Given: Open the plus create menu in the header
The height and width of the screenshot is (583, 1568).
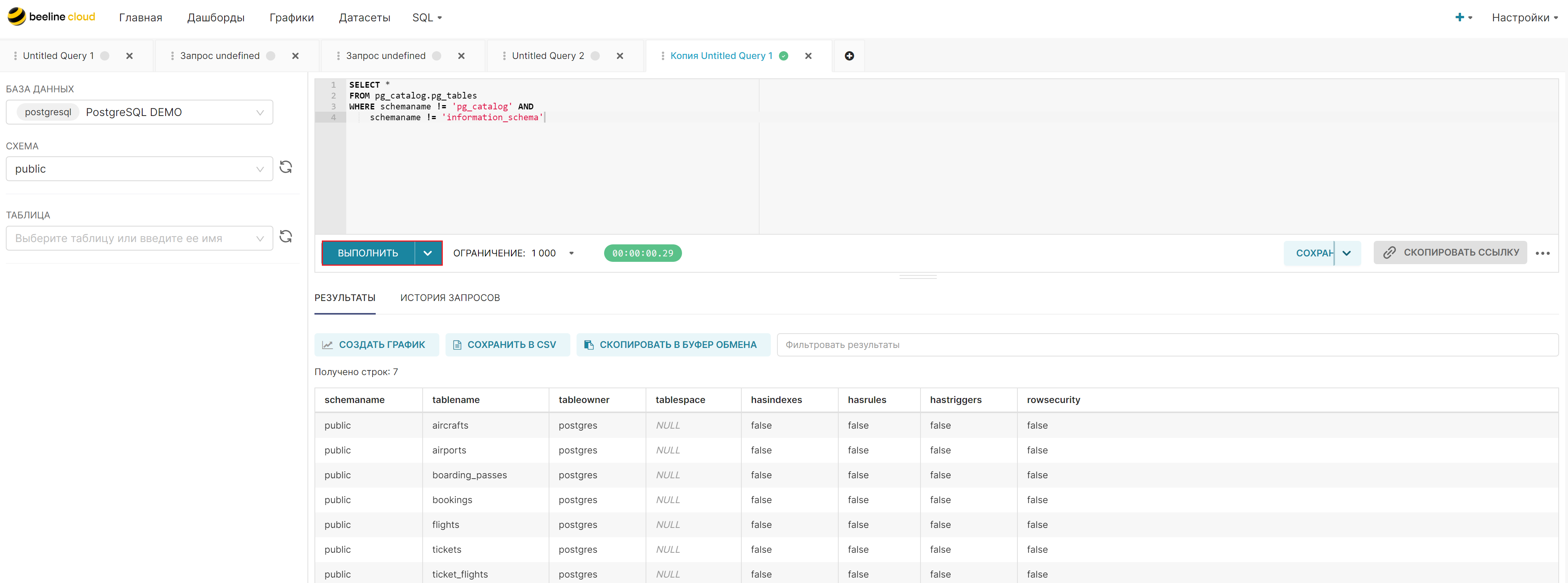Looking at the screenshot, I should coord(1464,17).
